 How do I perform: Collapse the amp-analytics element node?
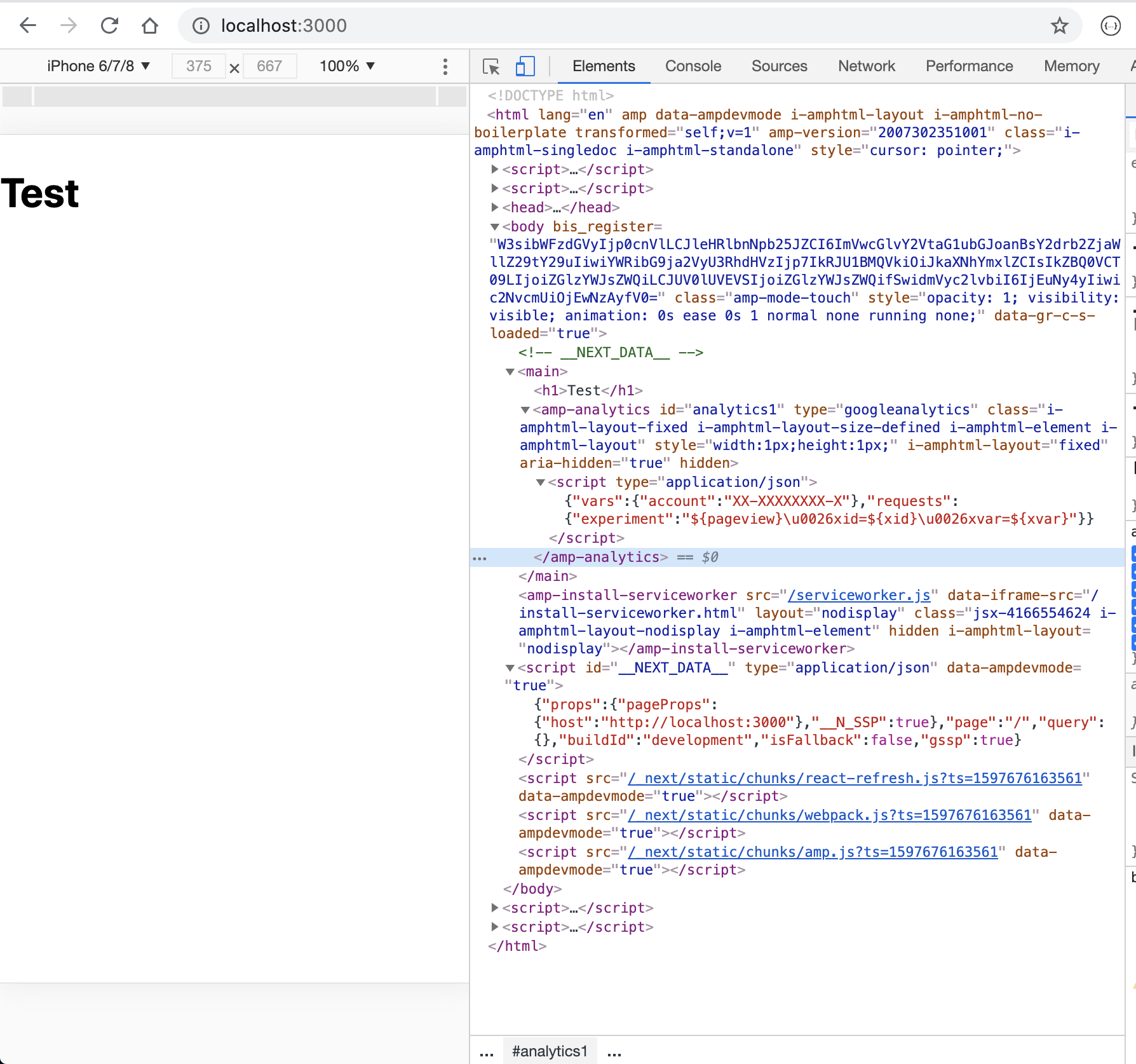point(525,409)
